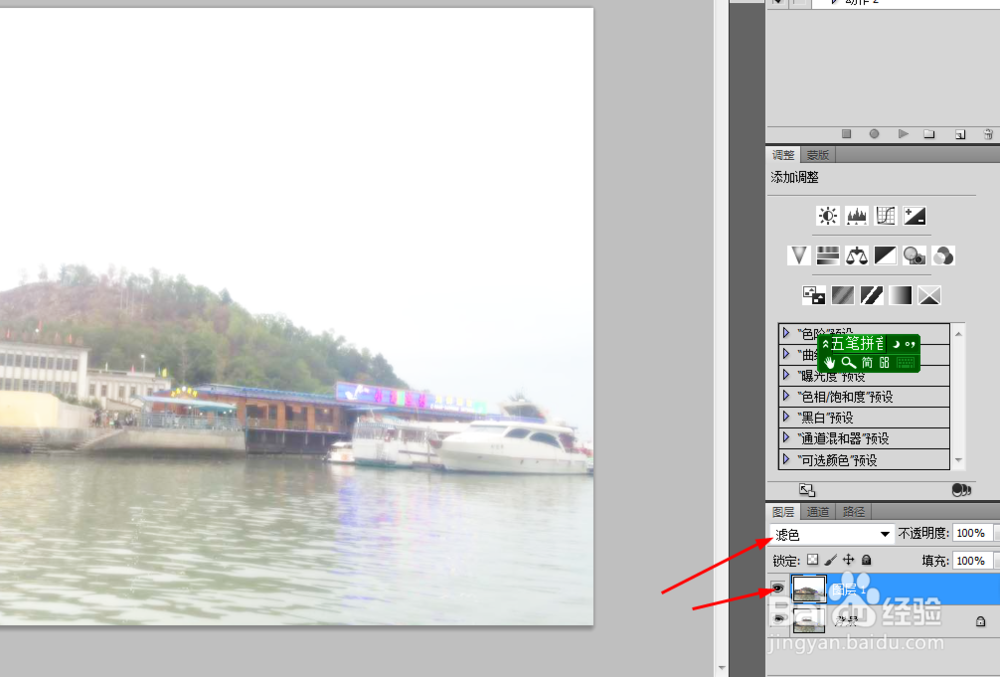Click 五笔拼音 label on IME toolbar

click(x=858, y=344)
